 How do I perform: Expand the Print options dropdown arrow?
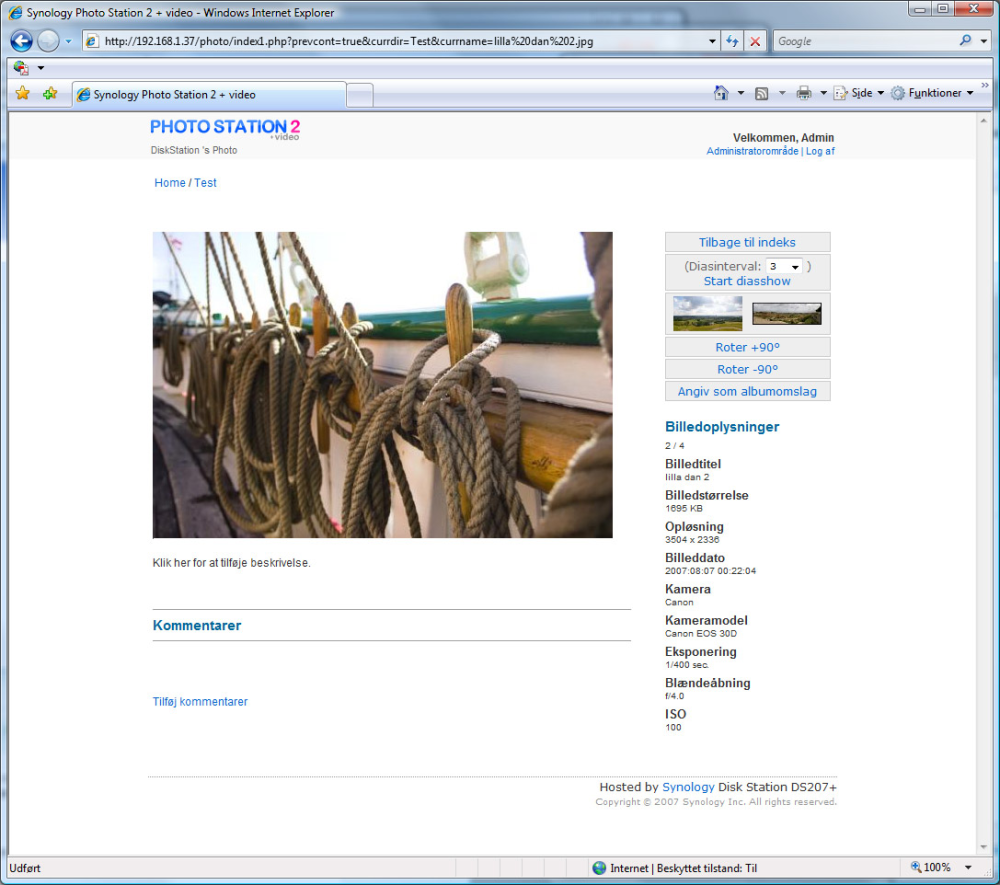(x=823, y=93)
